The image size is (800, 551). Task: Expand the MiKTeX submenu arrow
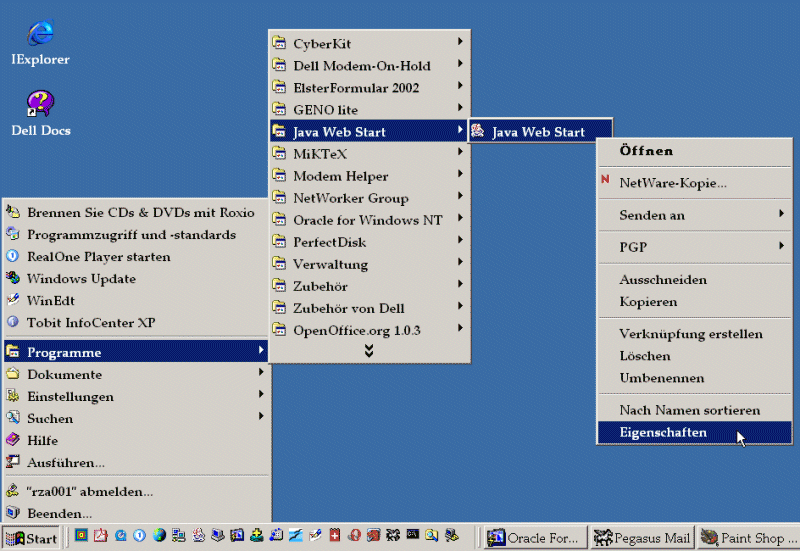click(460, 152)
